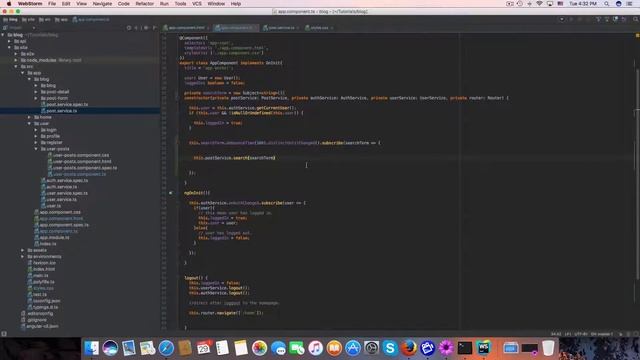Expand the environments folder

22,256
